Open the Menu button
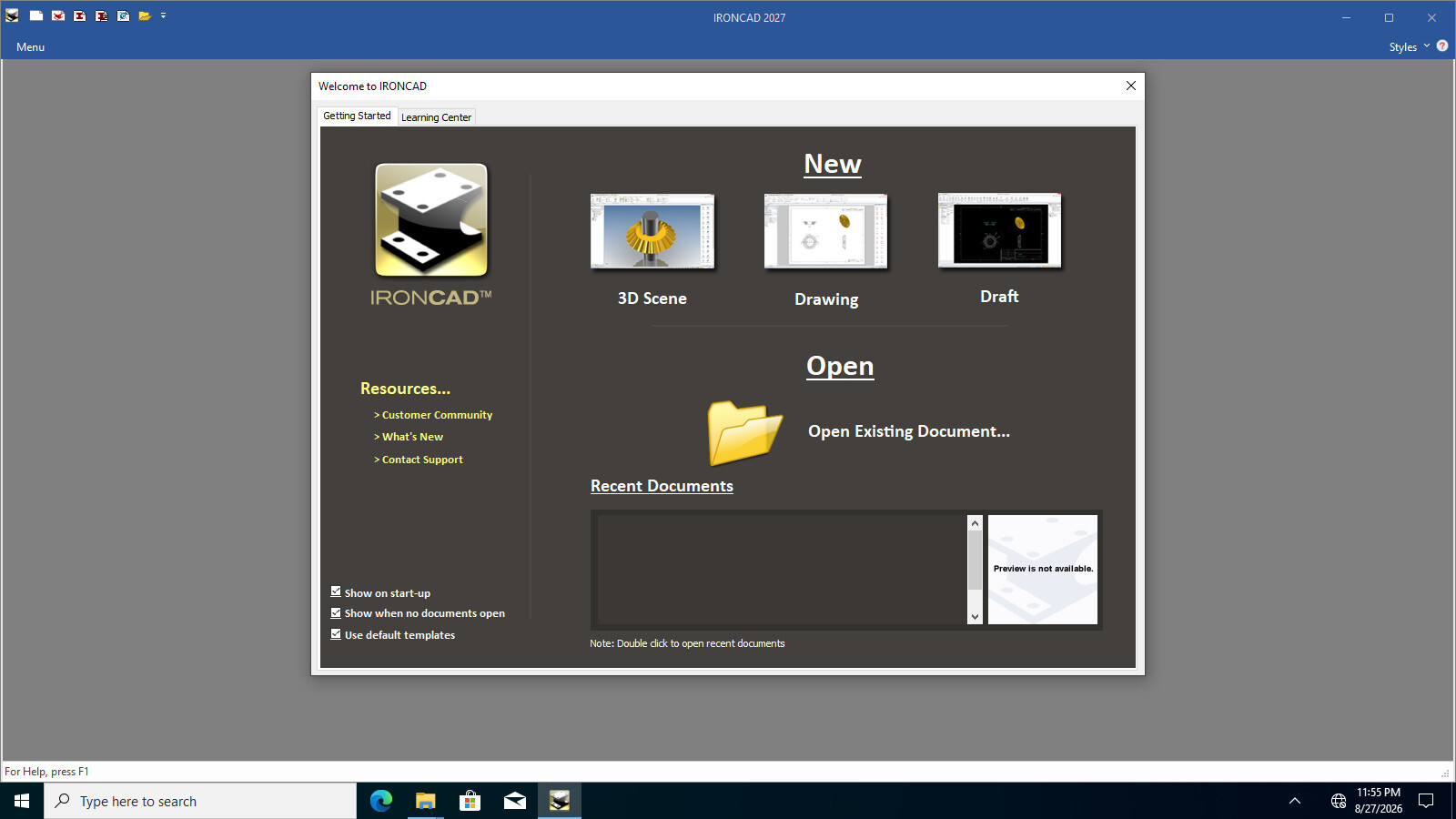This screenshot has height=819, width=1456. coord(30,47)
